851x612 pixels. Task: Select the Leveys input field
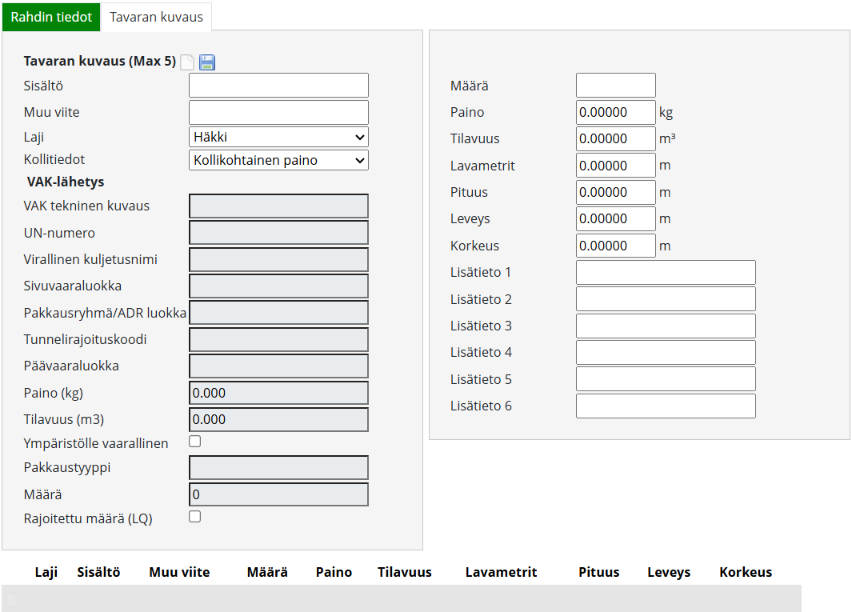(615, 219)
